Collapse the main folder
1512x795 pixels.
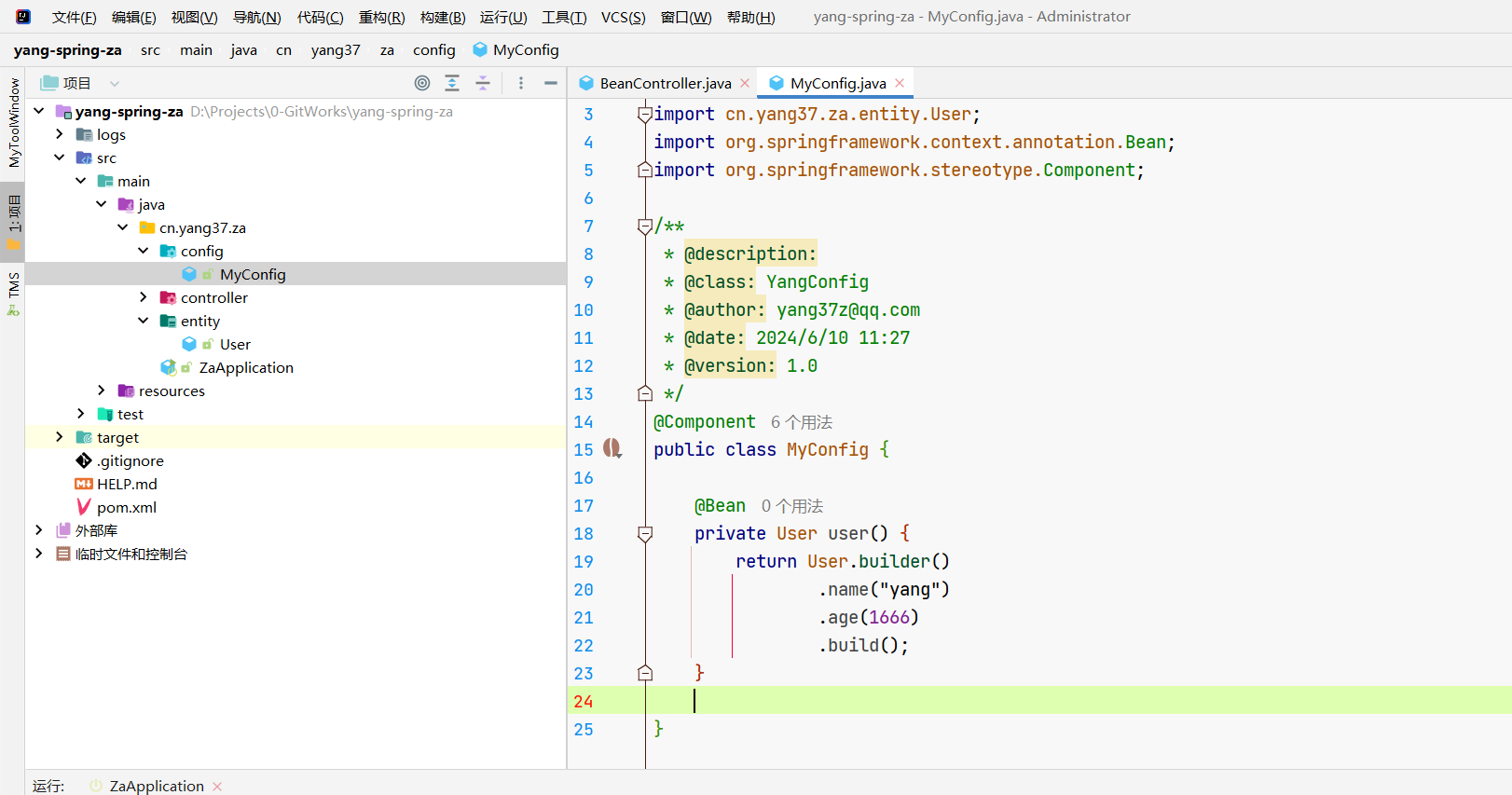[80, 181]
